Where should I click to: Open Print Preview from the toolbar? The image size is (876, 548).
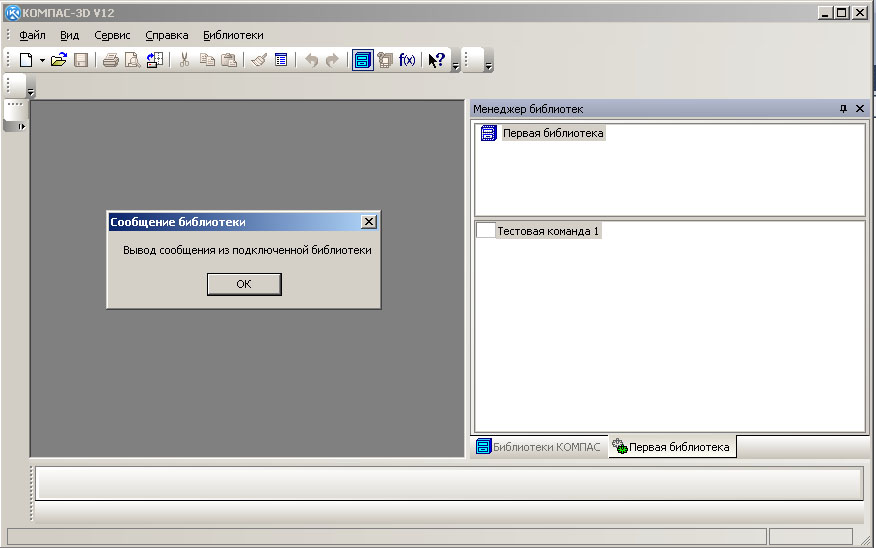pos(132,60)
